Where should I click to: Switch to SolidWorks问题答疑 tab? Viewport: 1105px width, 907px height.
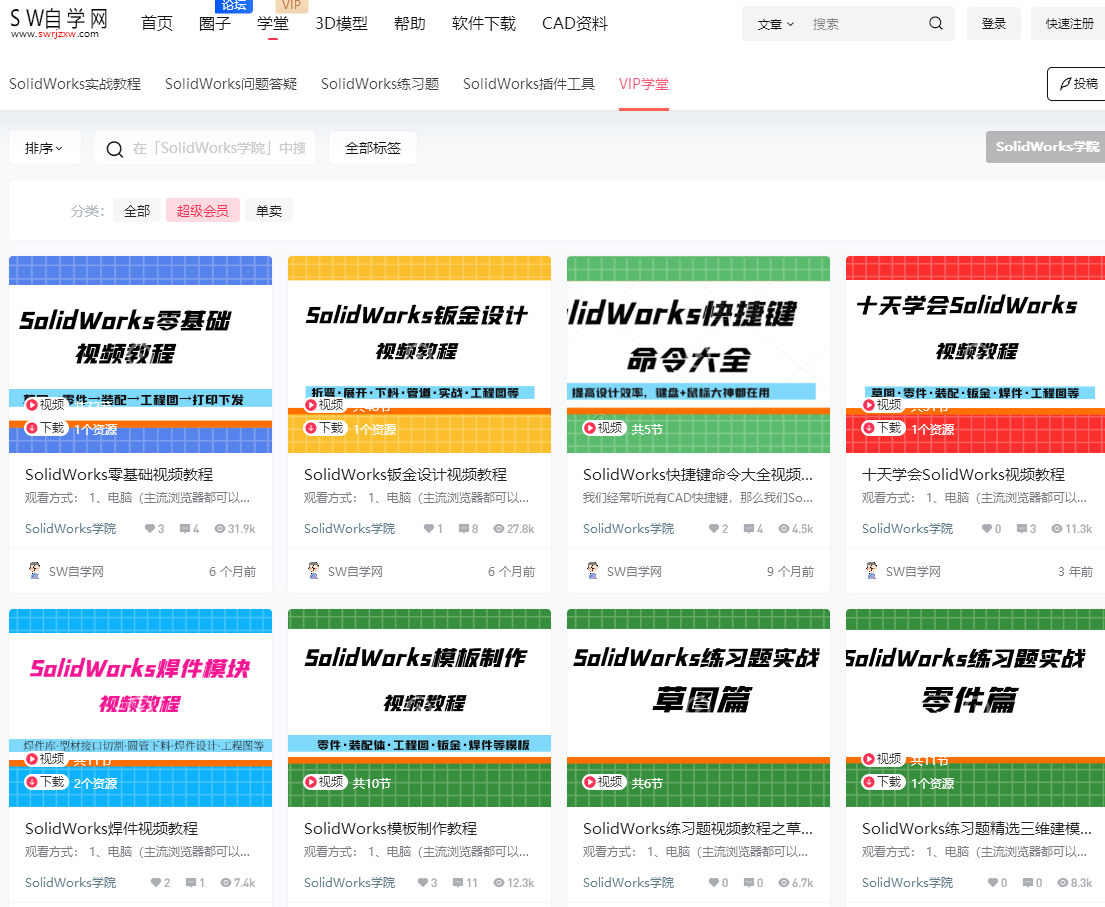tap(230, 84)
